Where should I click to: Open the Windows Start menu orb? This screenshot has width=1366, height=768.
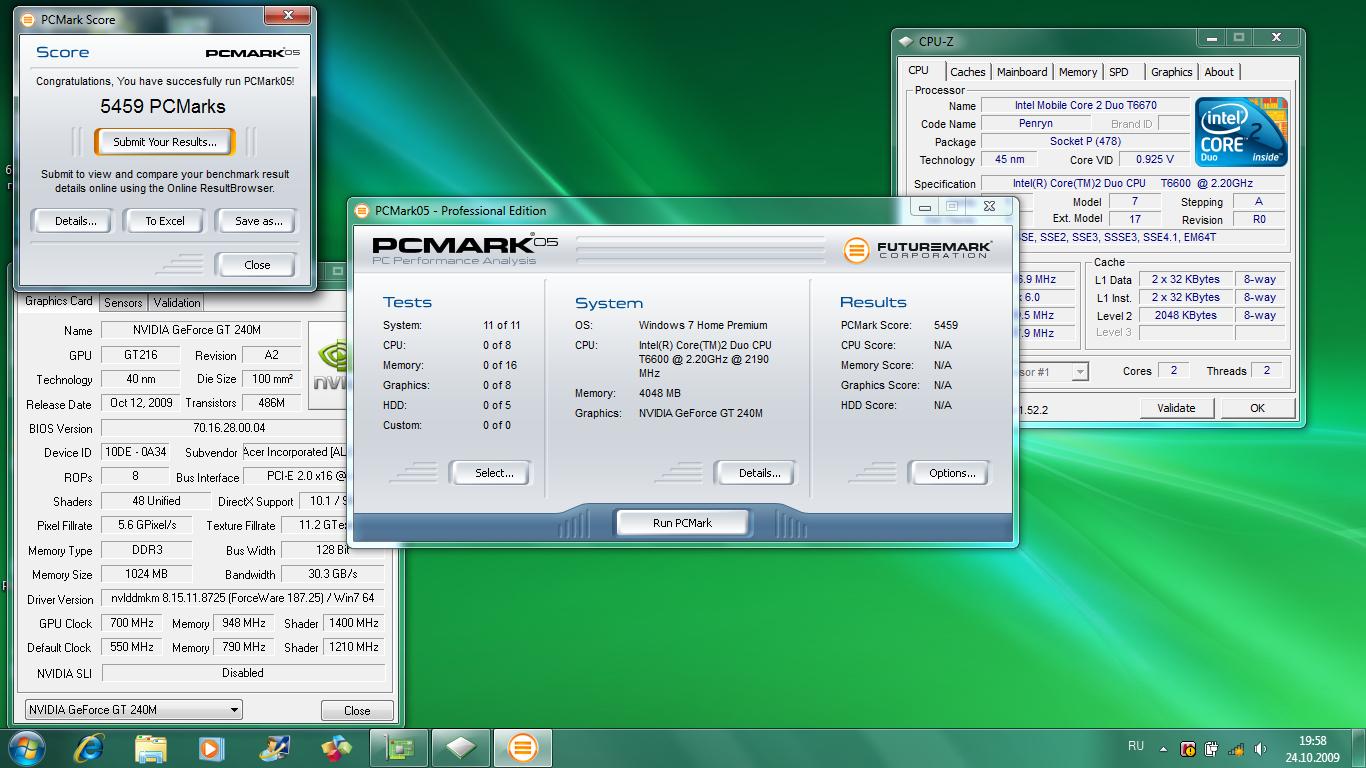coord(29,747)
